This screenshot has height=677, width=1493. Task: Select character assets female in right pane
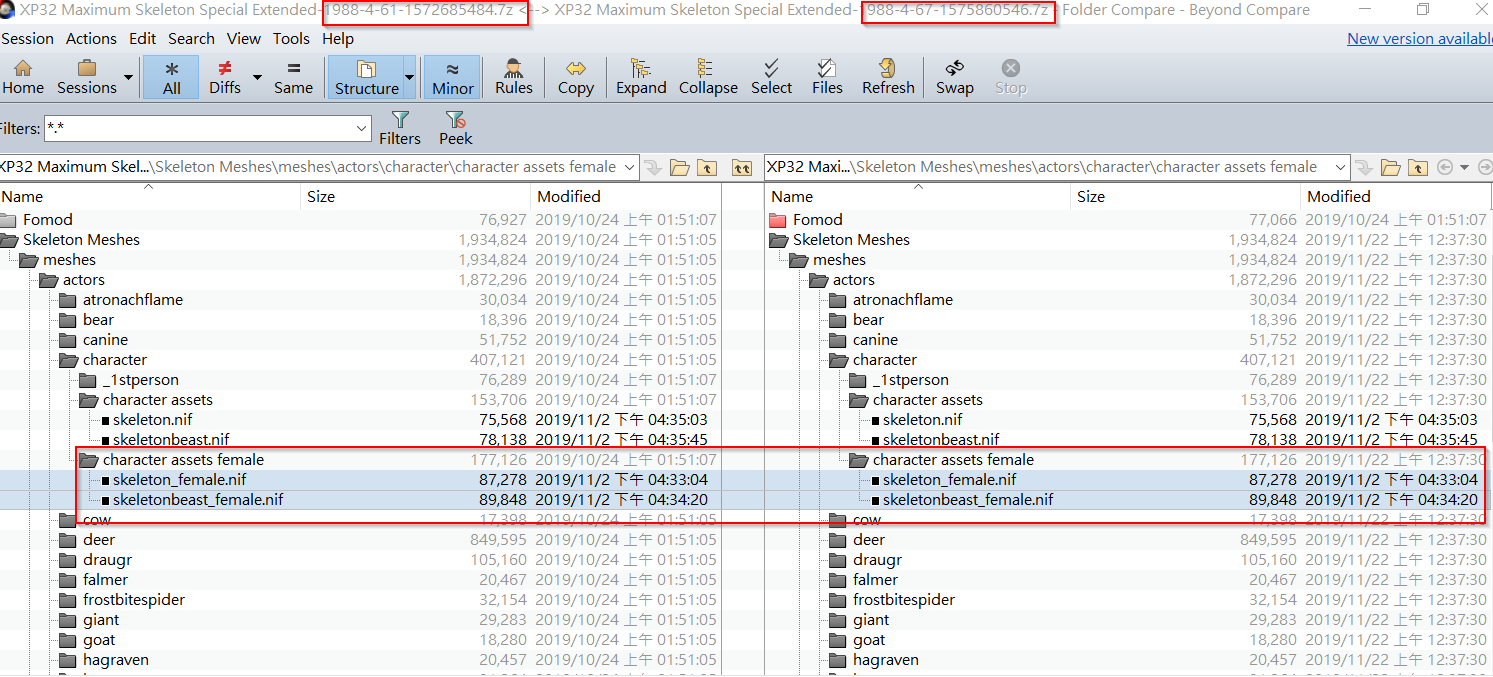tap(953, 460)
